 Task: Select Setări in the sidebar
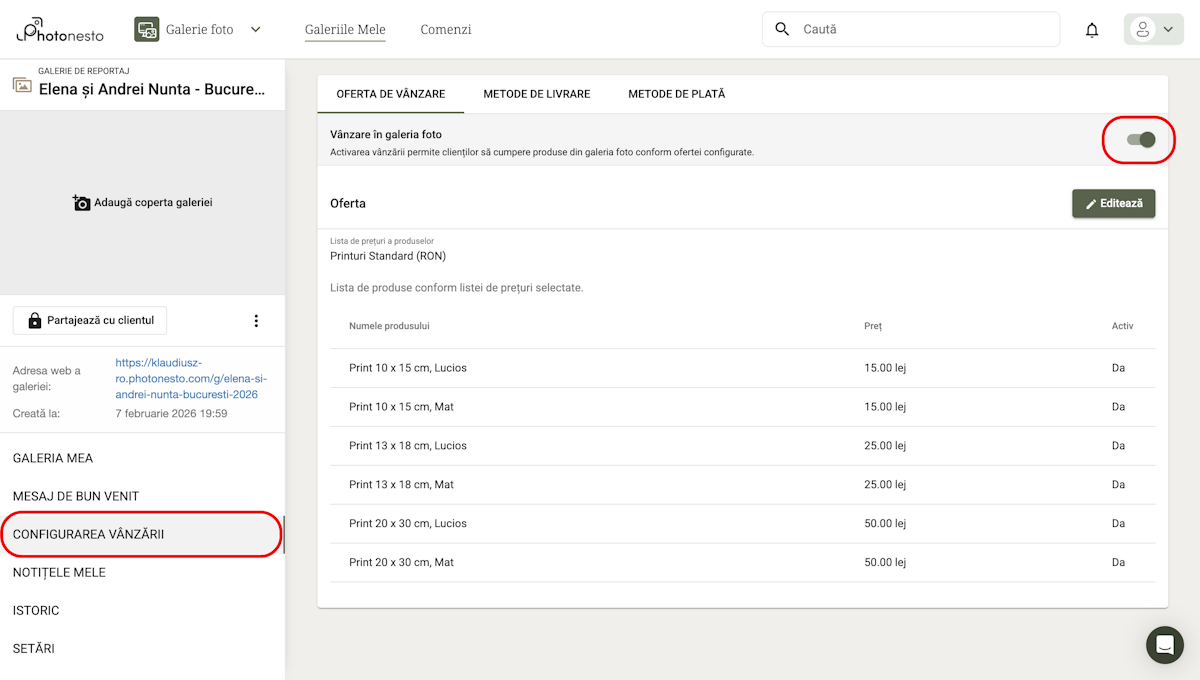34,649
